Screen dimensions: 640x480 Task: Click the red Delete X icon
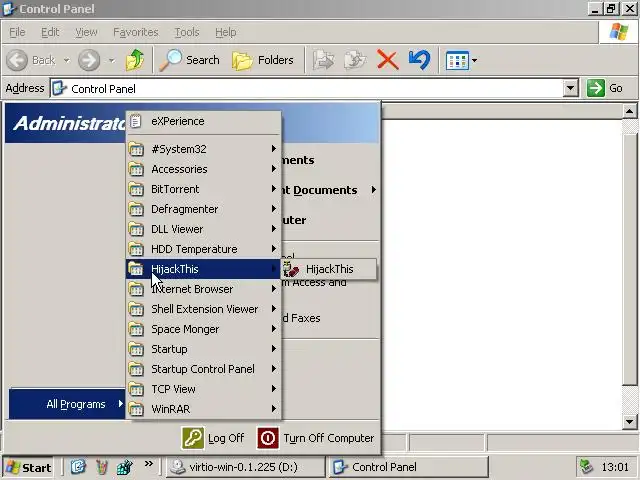tap(387, 60)
